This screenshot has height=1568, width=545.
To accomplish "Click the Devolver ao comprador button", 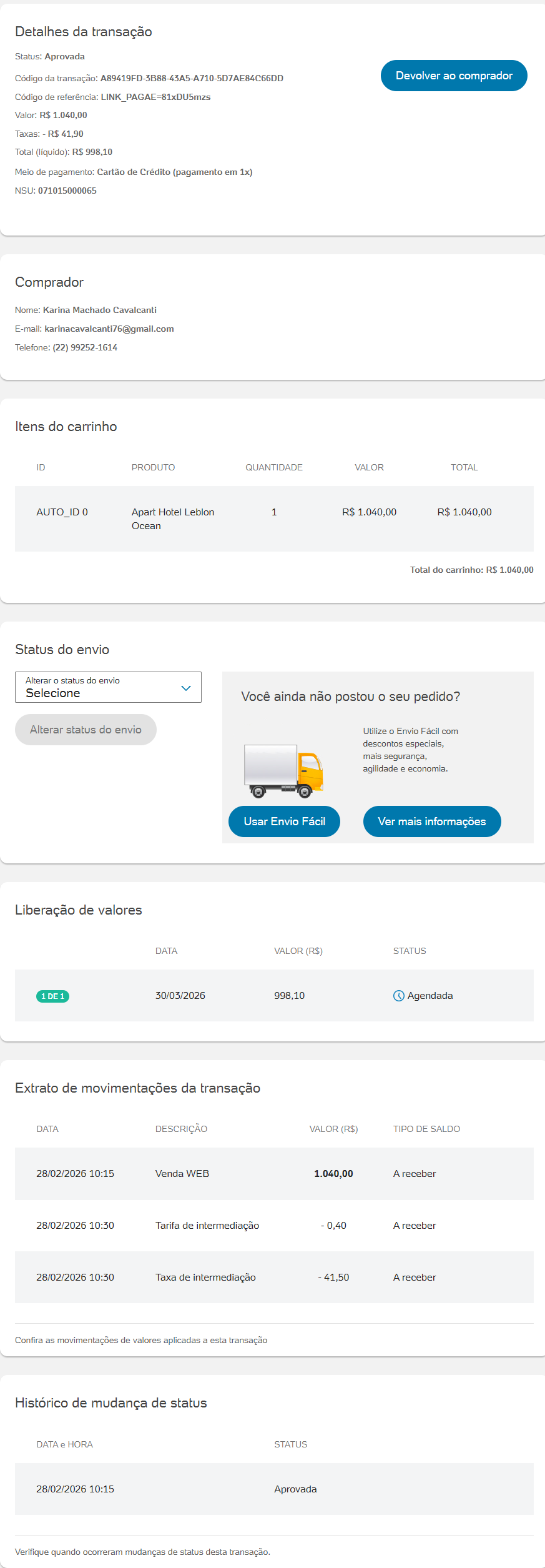I will [x=454, y=76].
